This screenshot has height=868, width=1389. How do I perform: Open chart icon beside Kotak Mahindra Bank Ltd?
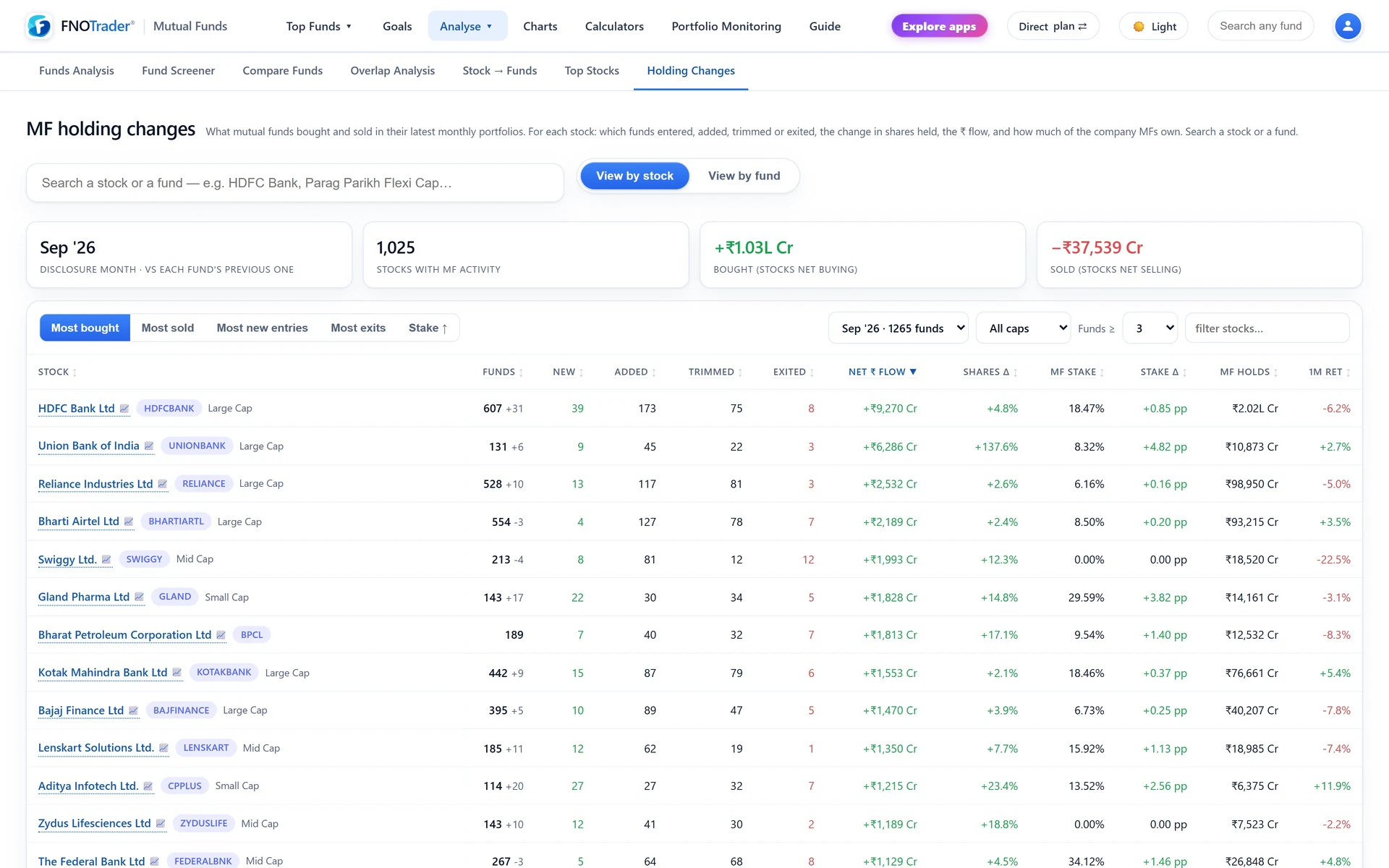[x=177, y=673]
